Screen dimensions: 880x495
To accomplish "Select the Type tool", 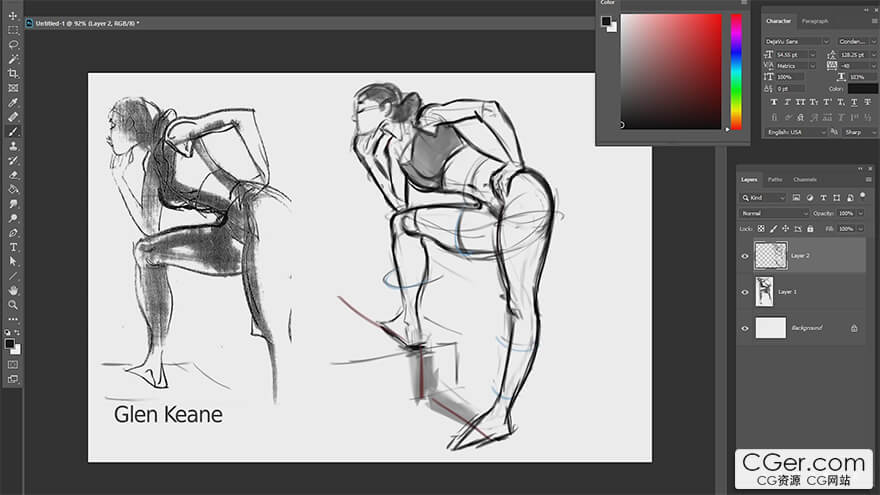I will pyautogui.click(x=13, y=248).
